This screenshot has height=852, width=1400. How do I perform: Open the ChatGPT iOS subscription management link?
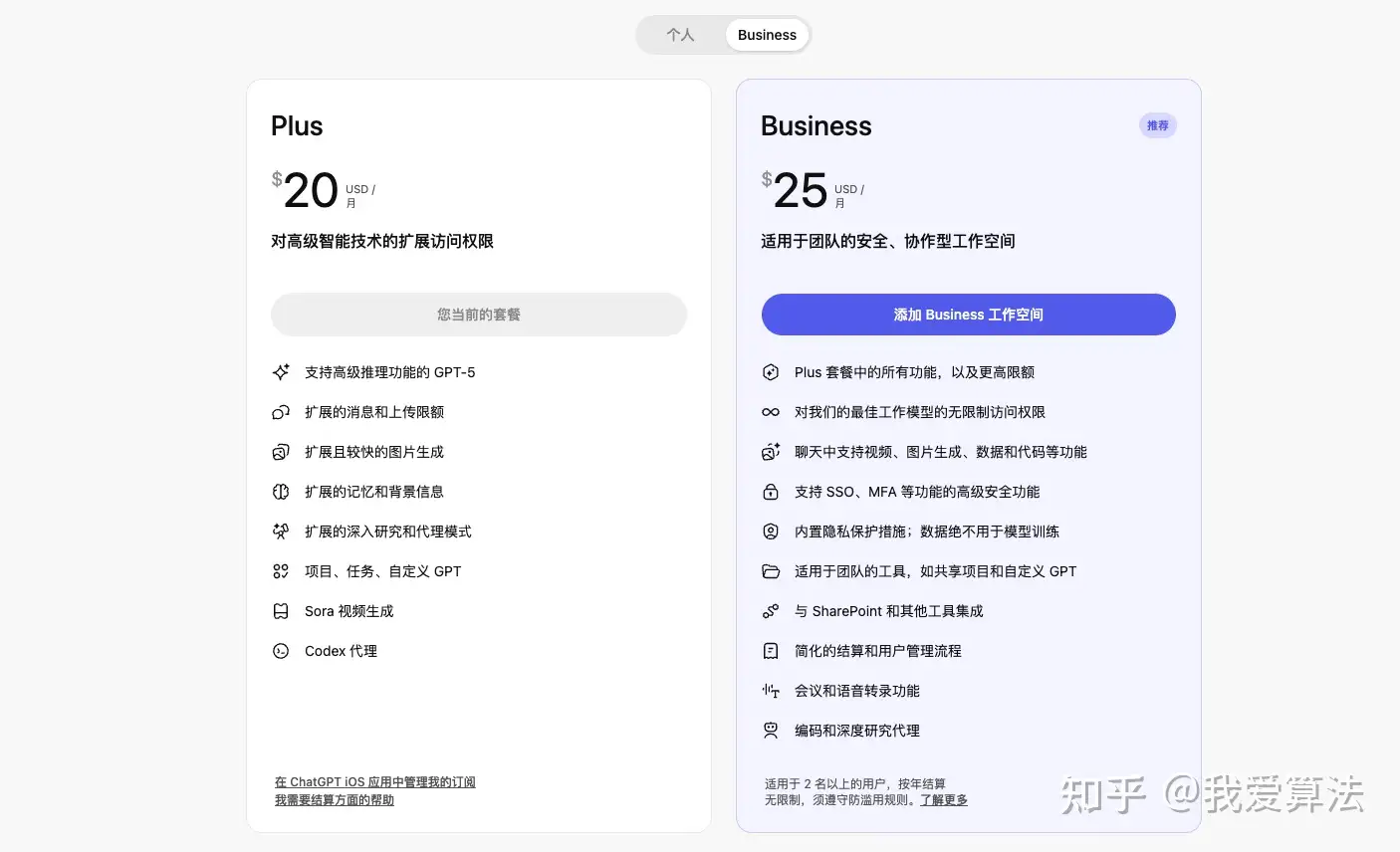point(375,782)
